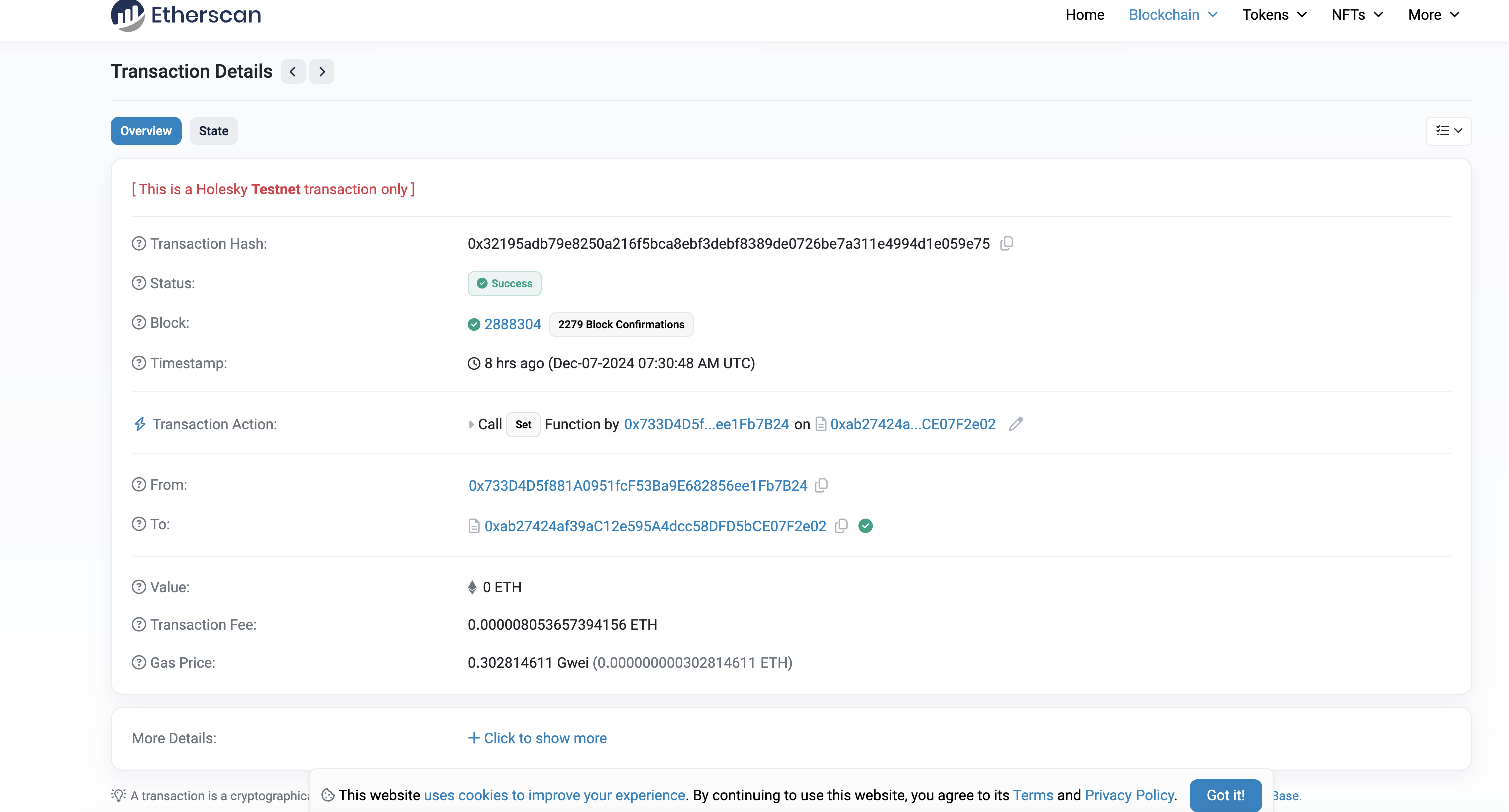Click the help icon next to Gas Price
This screenshot has height=812, width=1509.
(139, 663)
